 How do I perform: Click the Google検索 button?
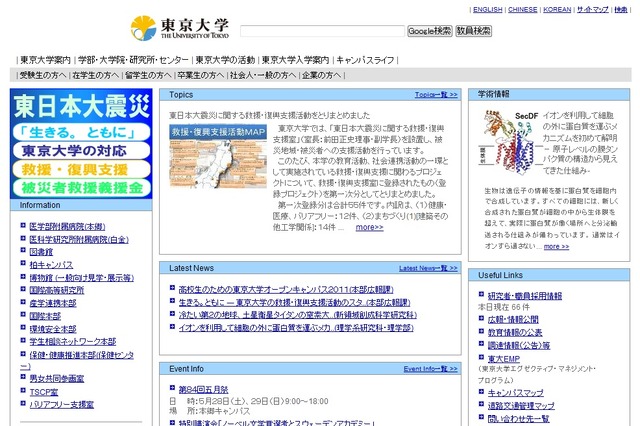[x=430, y=31]
